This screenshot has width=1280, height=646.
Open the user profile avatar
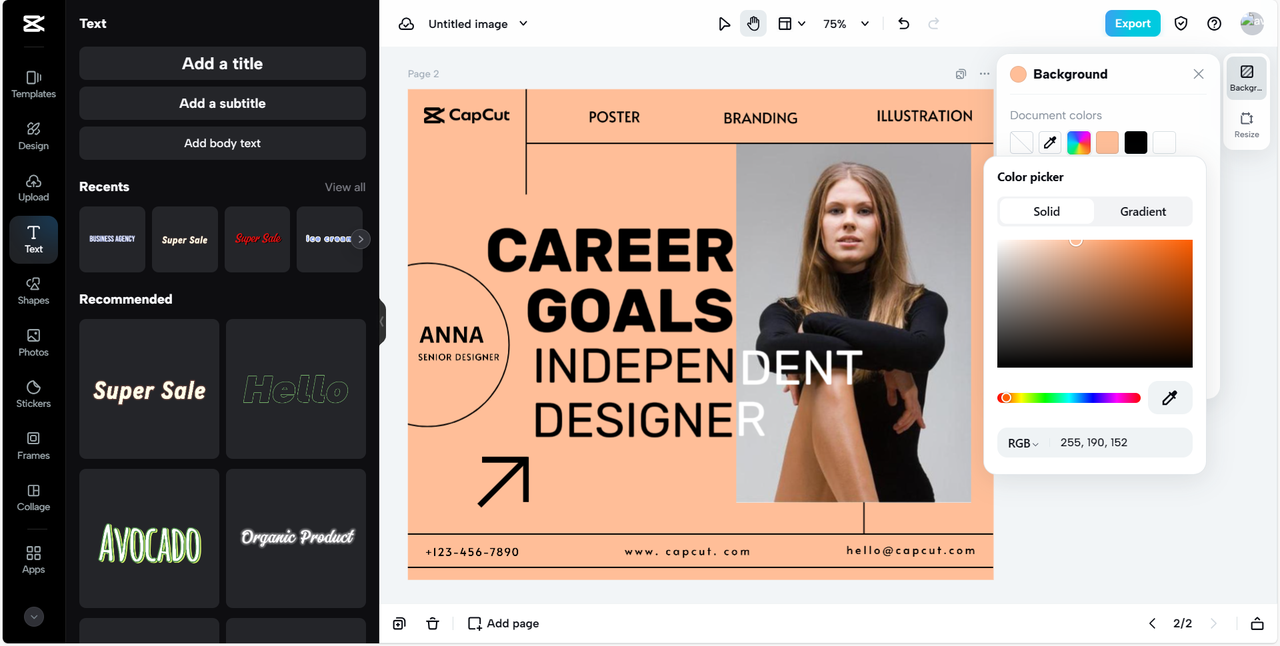[1251, 24]
